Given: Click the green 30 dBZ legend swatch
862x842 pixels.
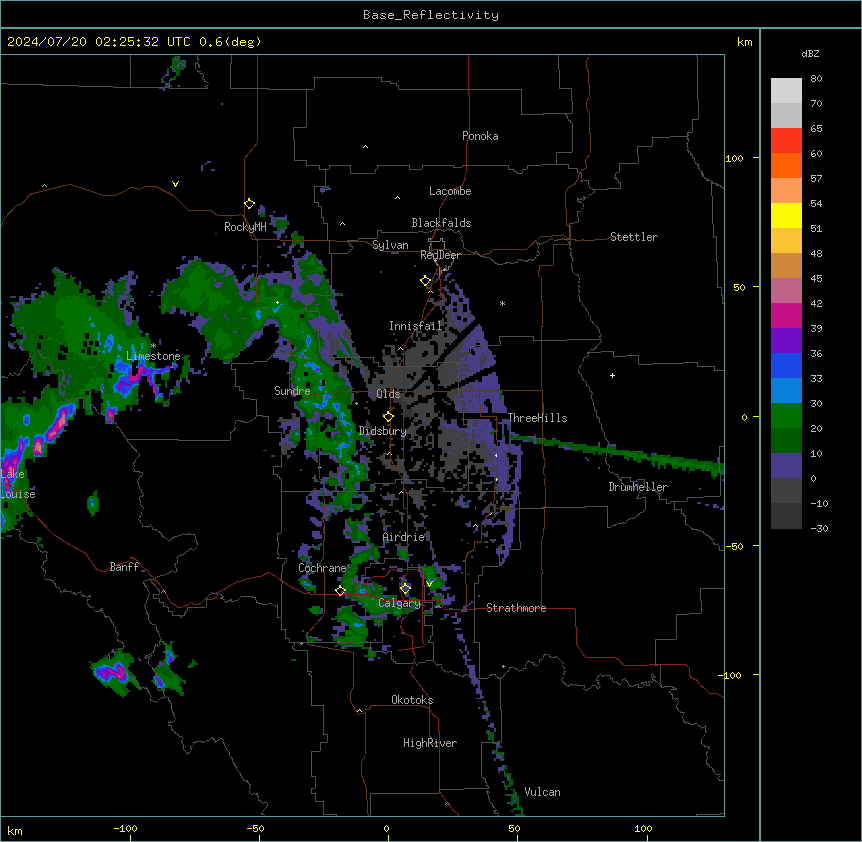Looking at the screenshot, I should tap(786, 416).
